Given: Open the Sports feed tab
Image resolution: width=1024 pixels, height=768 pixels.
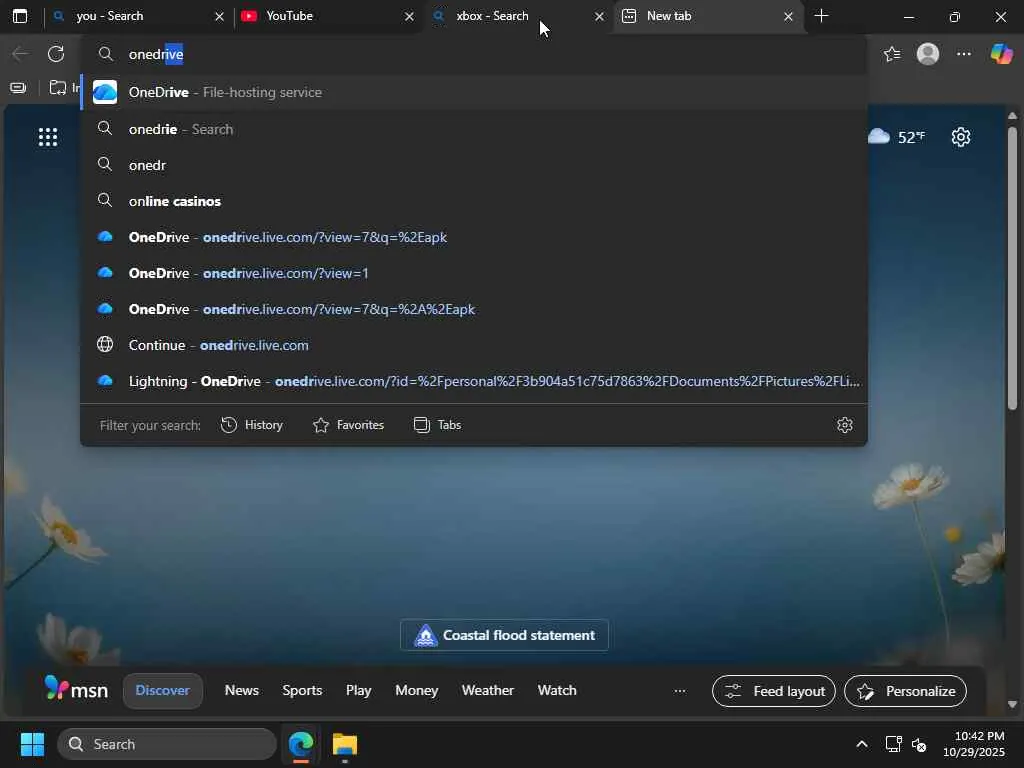Looking at the screenshot, I should [x=302, y=690].
